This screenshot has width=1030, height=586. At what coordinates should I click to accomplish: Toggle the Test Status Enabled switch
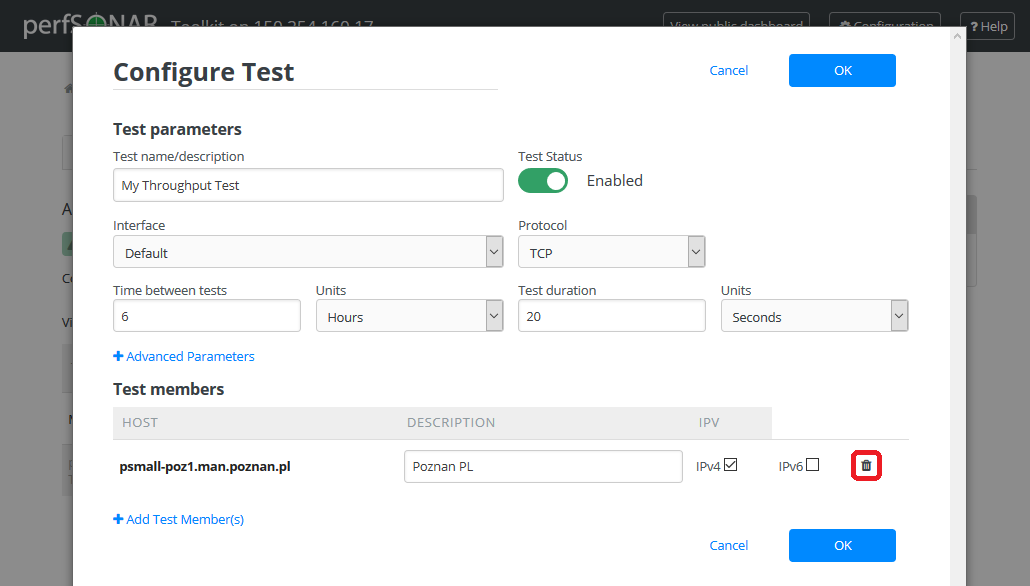[543, 181]
